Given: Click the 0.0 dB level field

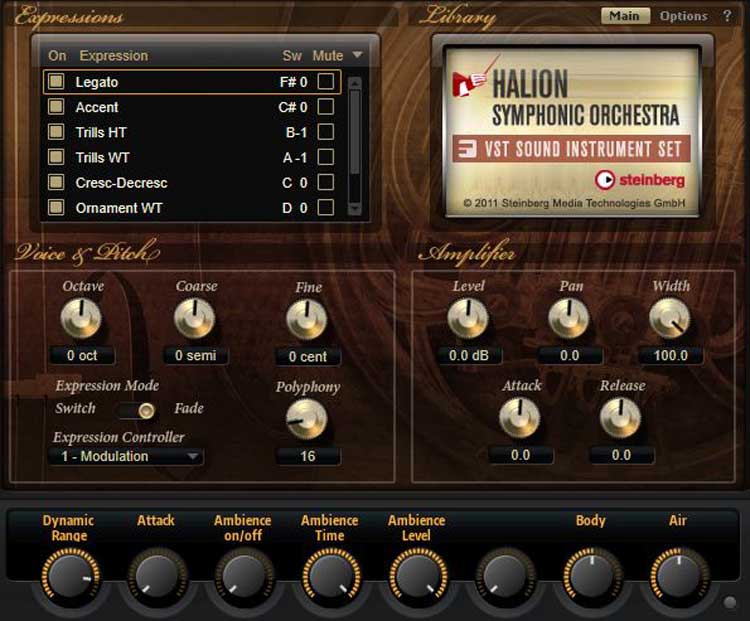Looking at the screenshot, I should point(469,355).
